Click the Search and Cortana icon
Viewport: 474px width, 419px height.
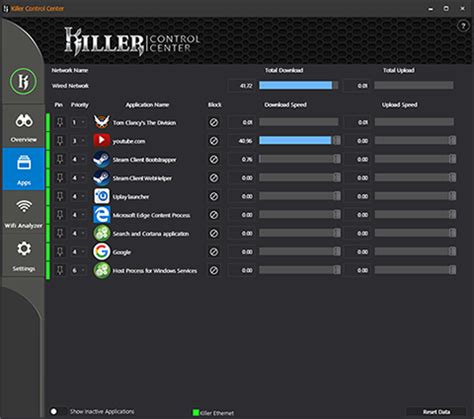coord(101,233)
